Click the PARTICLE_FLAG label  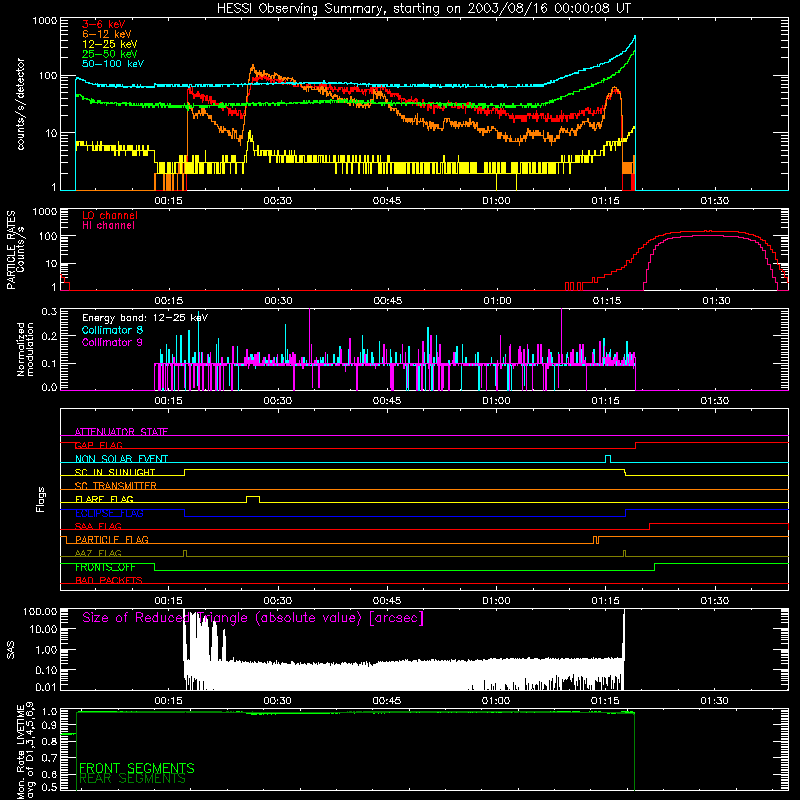[x=112, y=539]
